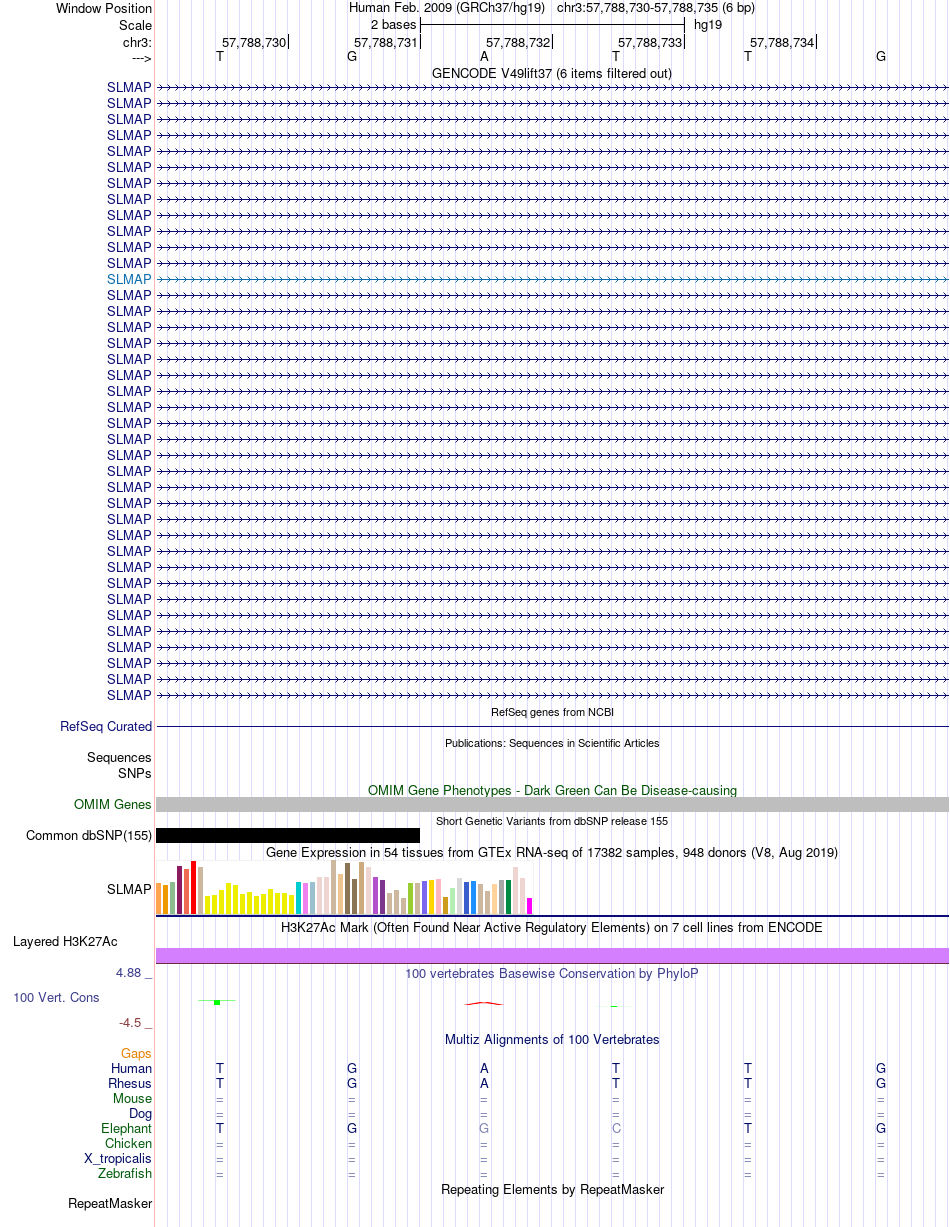Image resolution: width=950 pixels, height=1227 pixels.
Task: Select the Mouse alignment row label
Action: pos(133,1099)
